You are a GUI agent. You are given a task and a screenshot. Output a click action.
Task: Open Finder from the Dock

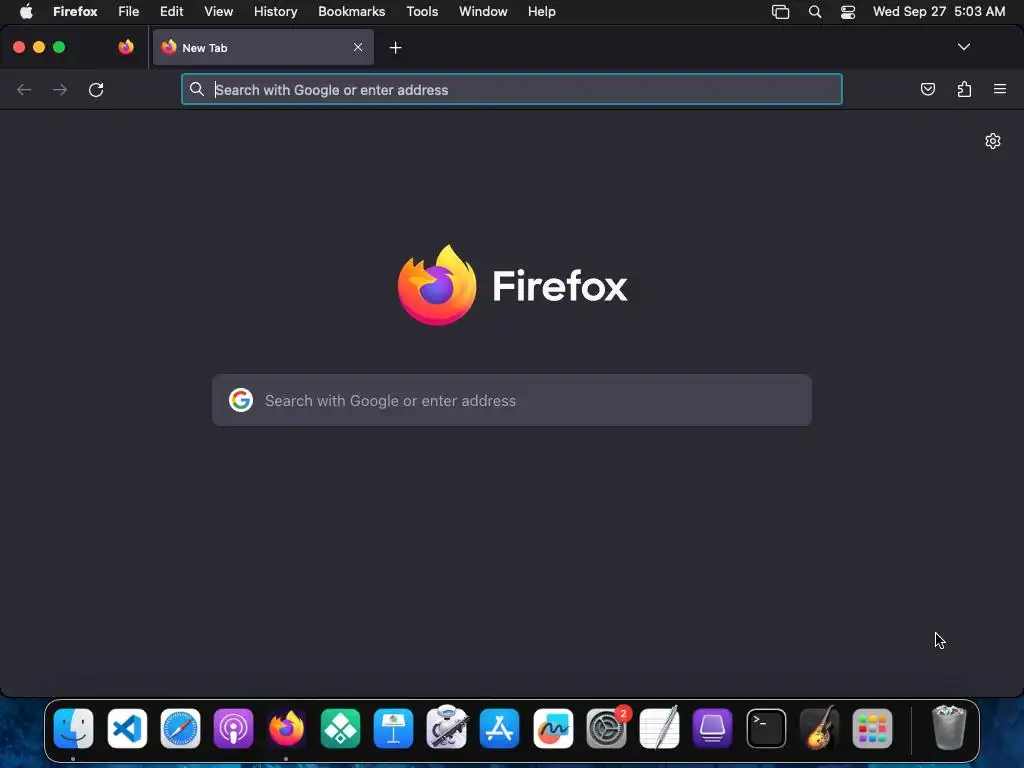tap(73, 728)
